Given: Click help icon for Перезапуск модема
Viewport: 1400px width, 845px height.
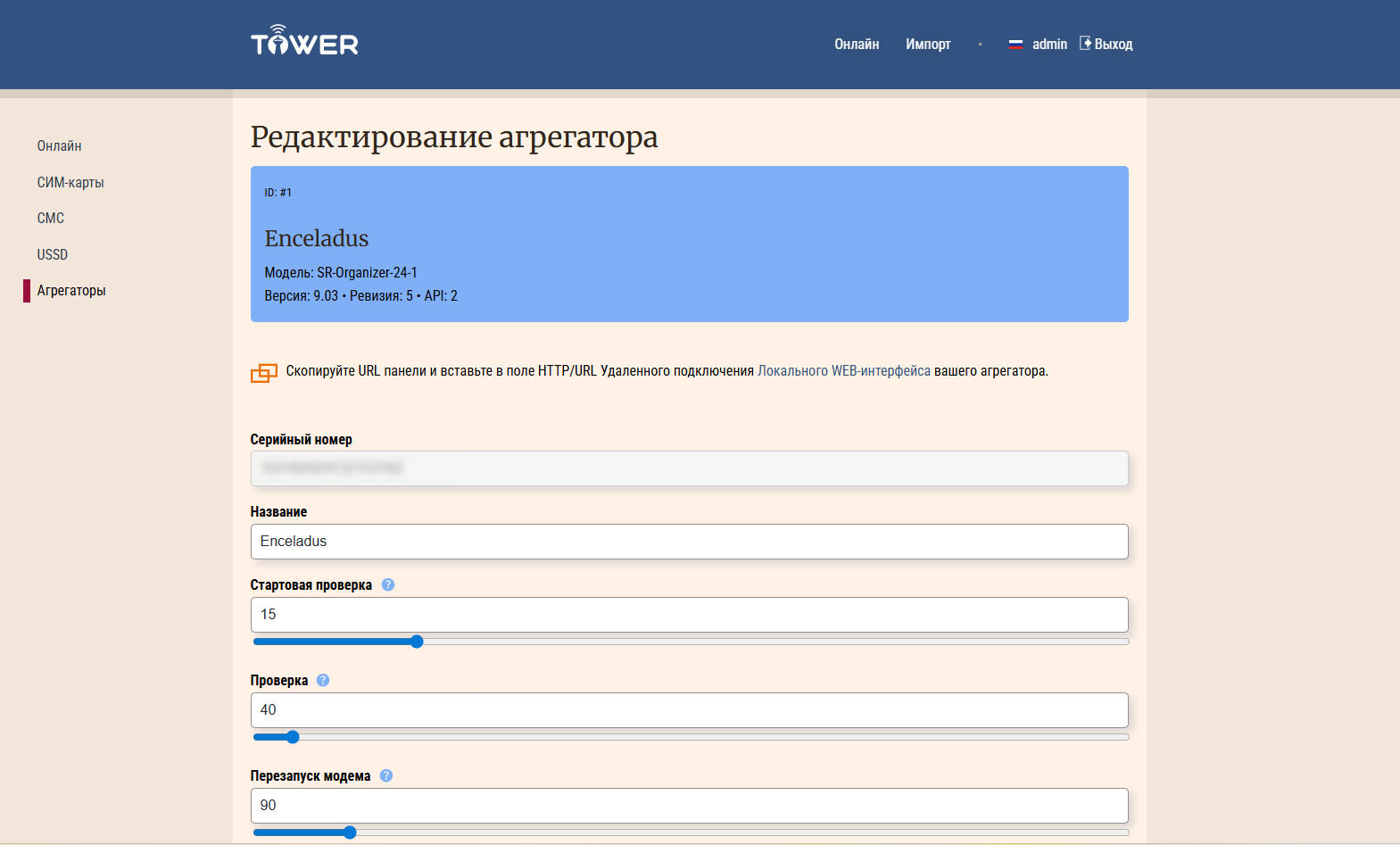Looking at the screenshot, I should pyautogui.click(x=386, y=776).
